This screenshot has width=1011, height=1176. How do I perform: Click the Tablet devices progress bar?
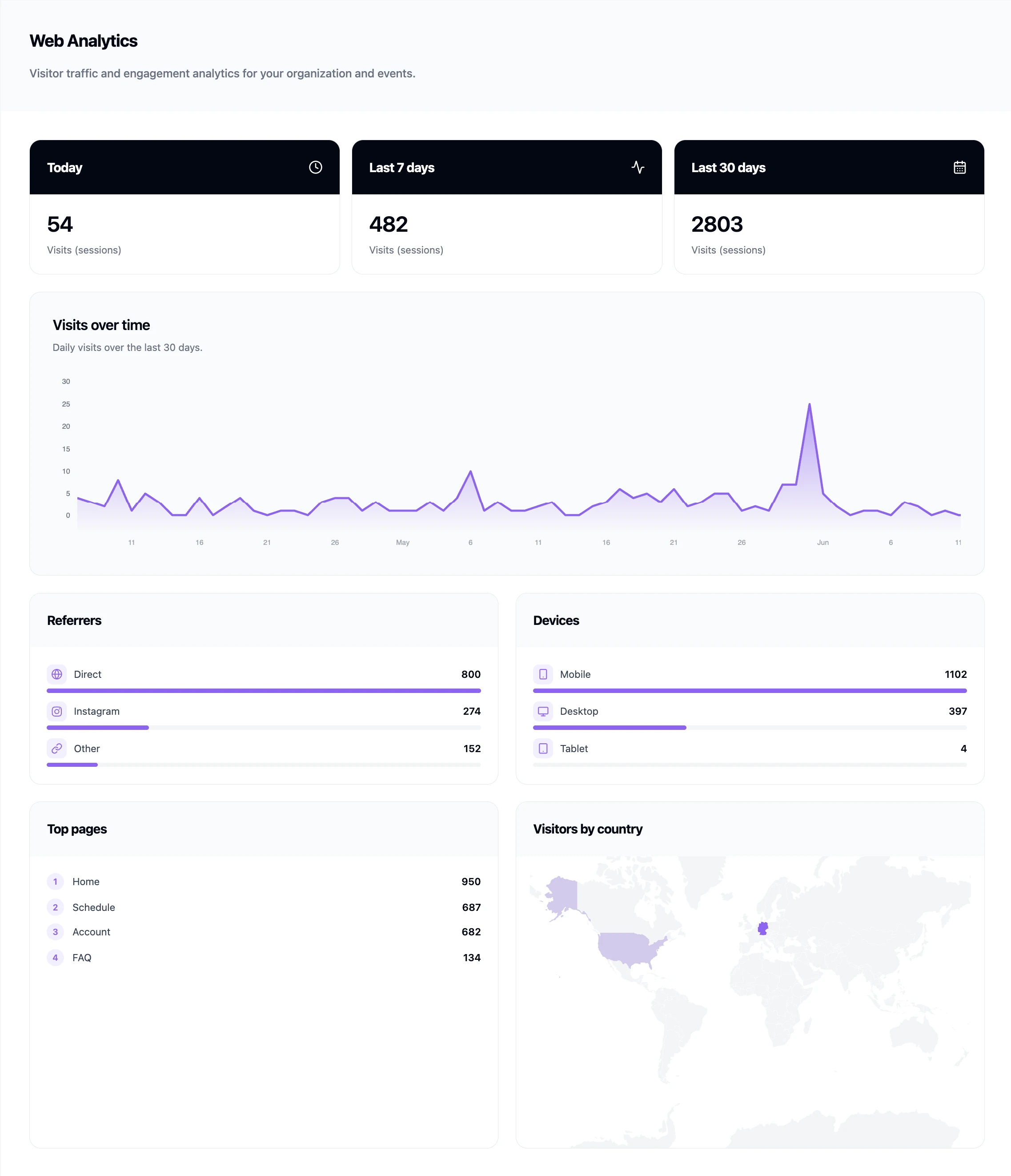tap(750, 765)
